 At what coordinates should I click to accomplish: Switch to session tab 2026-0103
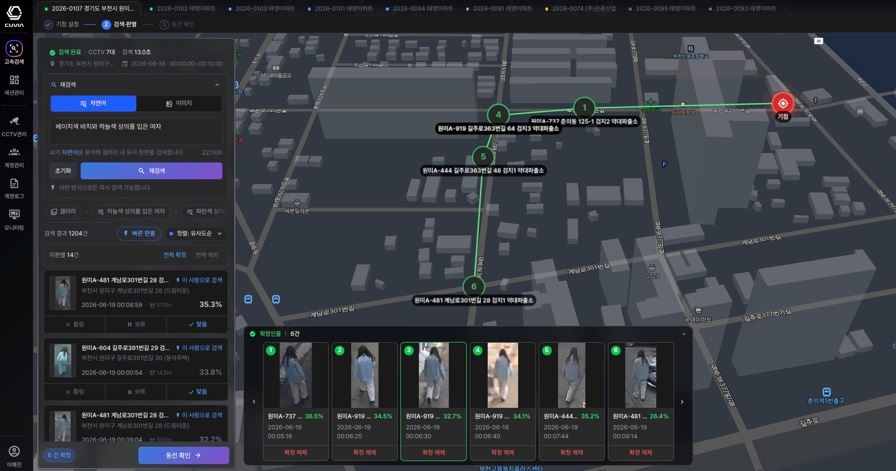(261, 9)
